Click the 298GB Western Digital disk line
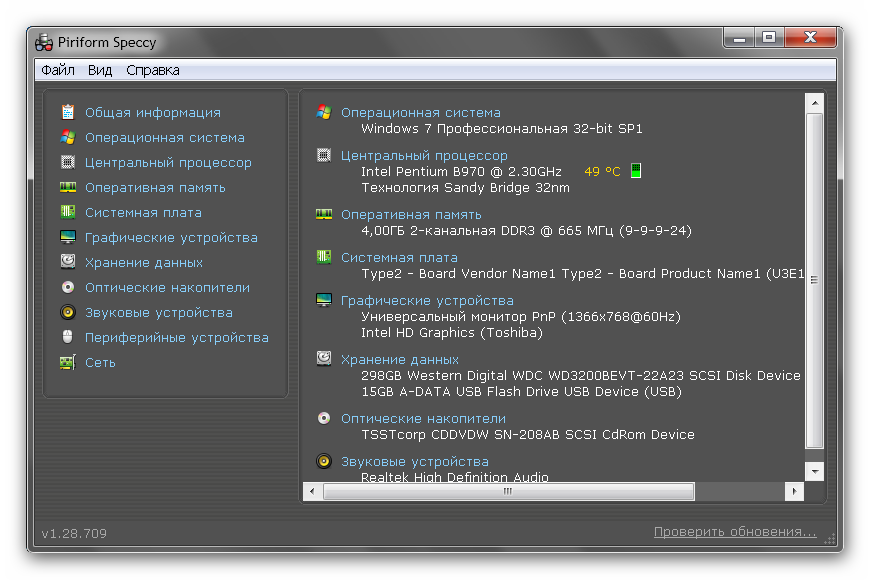The image size is (871, 580). (x=580, y=376)
